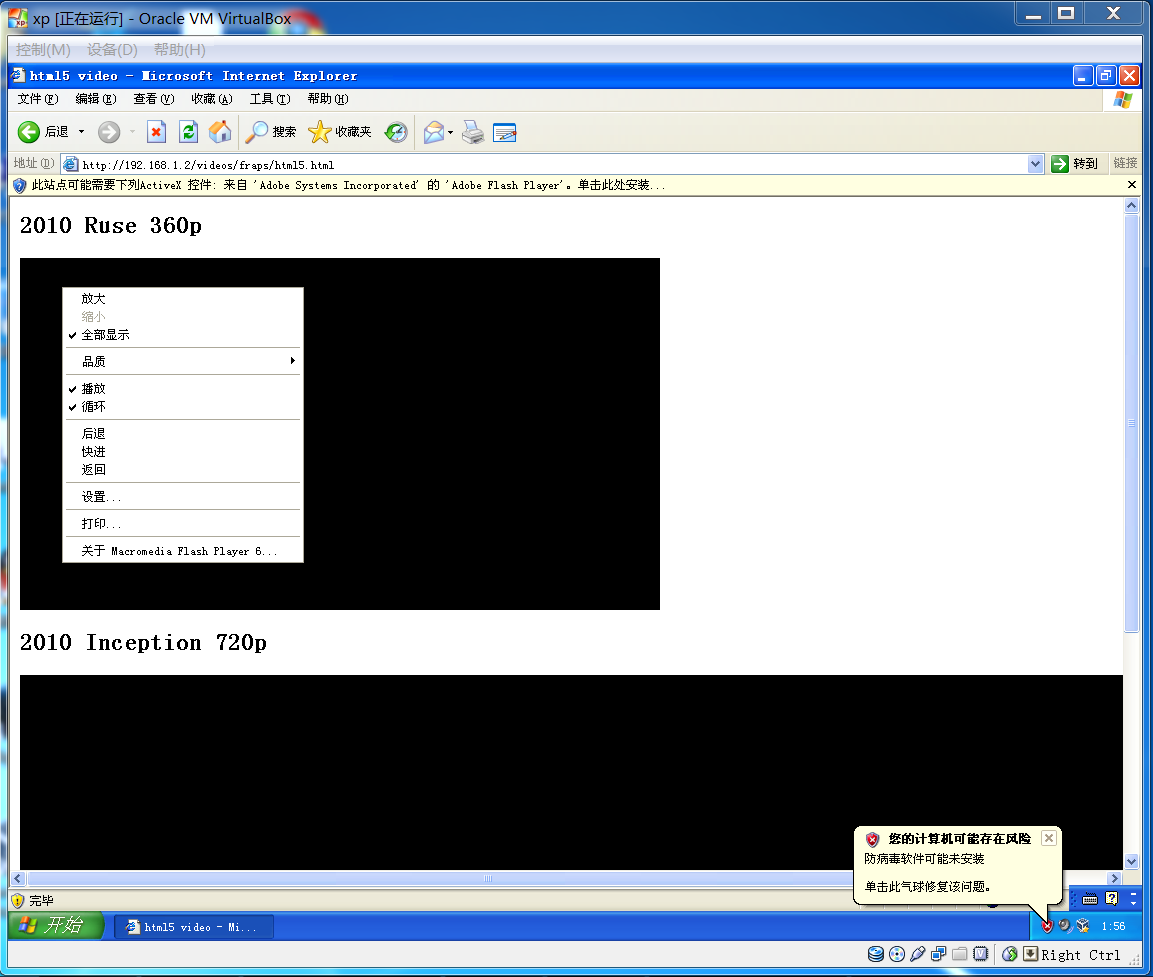
Task: Open the IE 文件(F) menu
Action: coord(38,99)
